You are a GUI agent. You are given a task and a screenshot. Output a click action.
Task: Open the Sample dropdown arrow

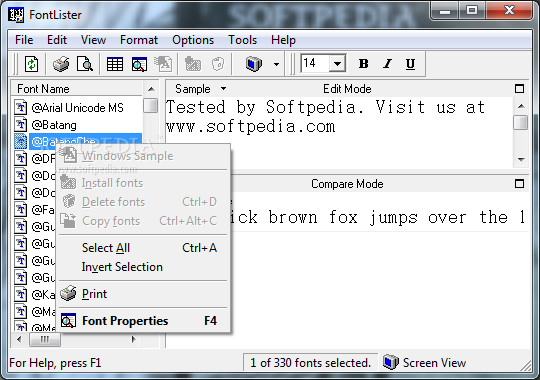click(224, 89)
